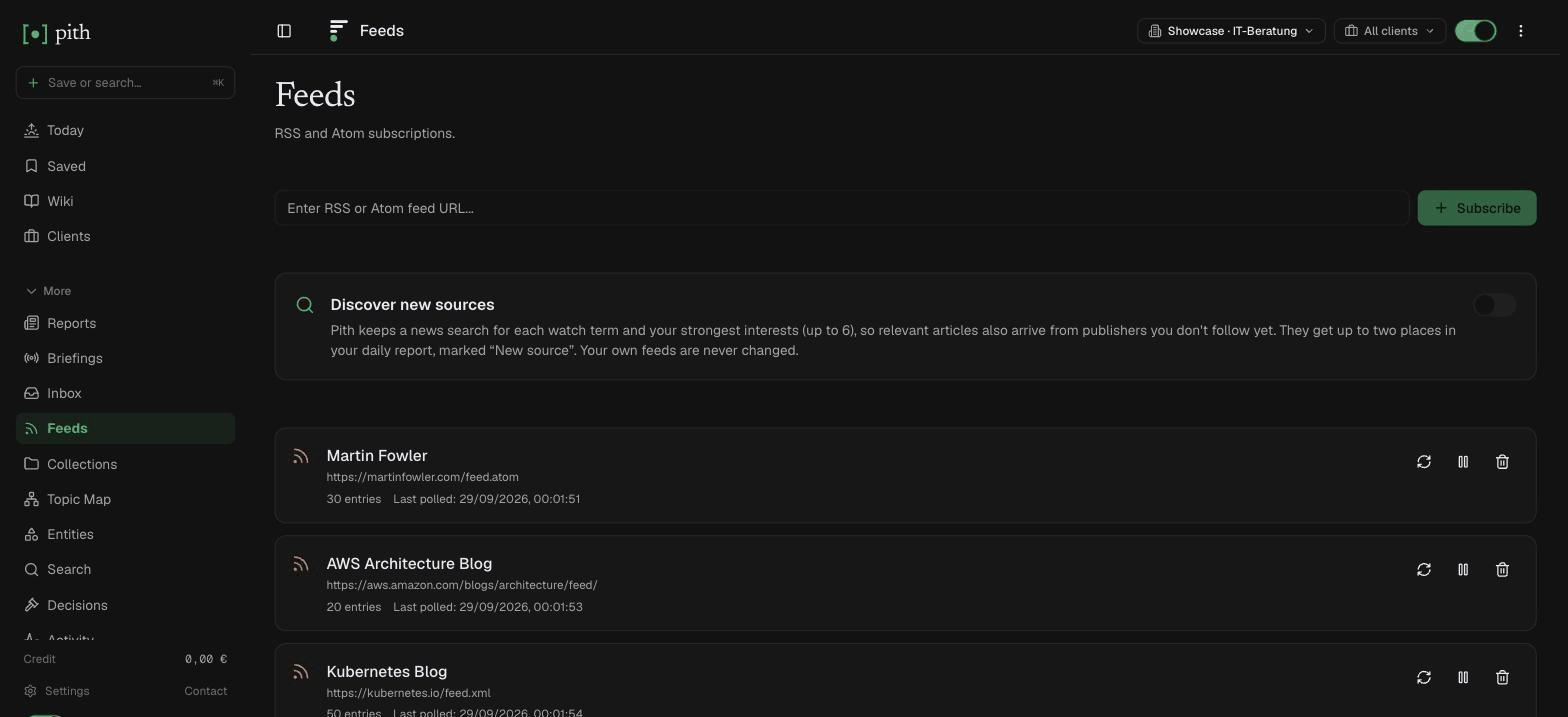Open Decisions page
This screenshot has height=717, width=1568.
pos(125,605)
